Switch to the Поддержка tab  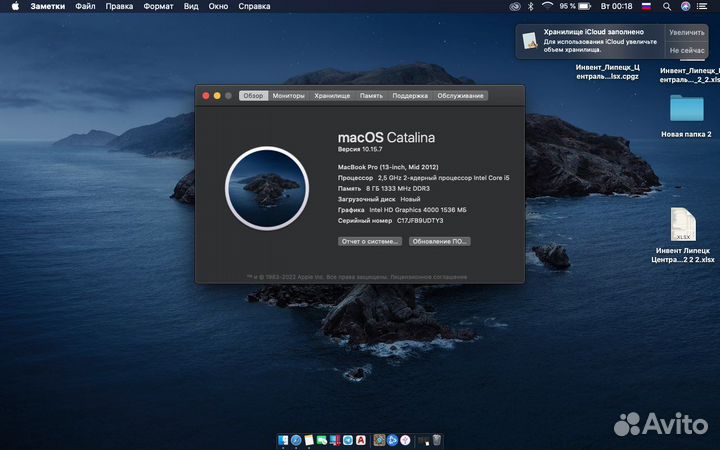410,96
